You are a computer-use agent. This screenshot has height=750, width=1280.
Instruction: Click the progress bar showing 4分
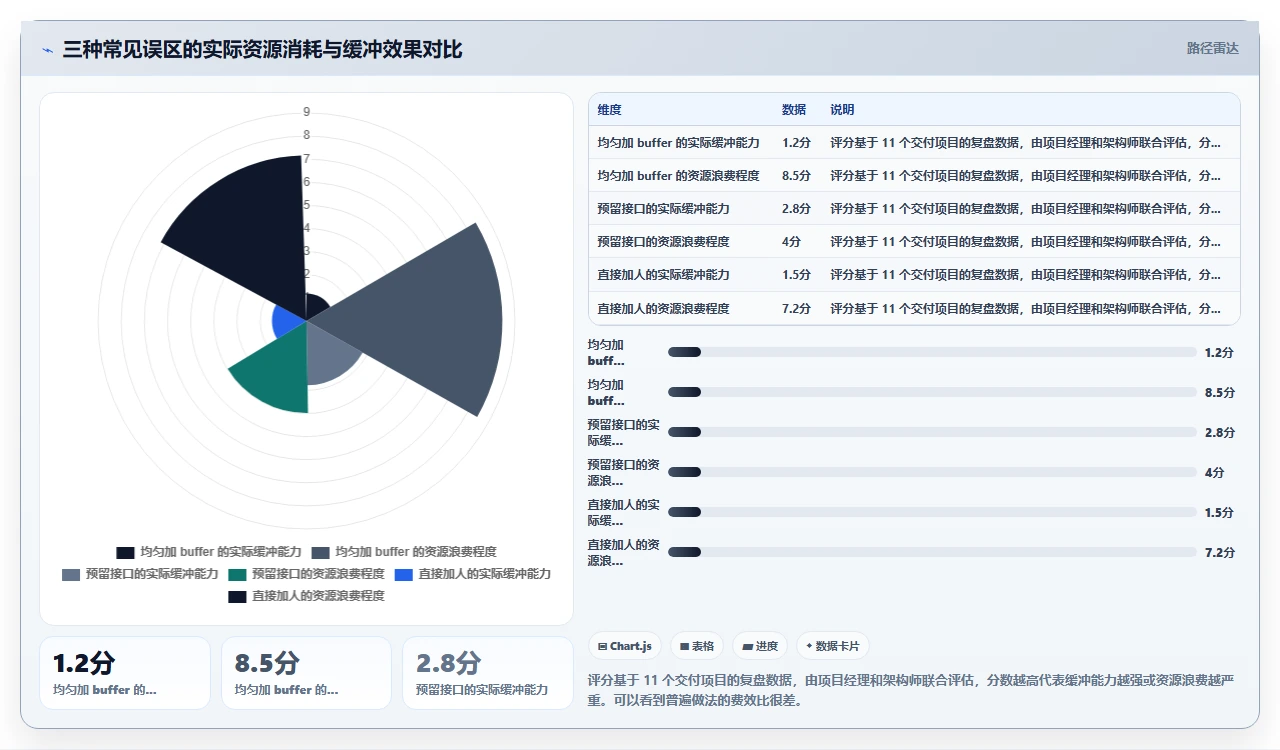(x=932, y=472)
